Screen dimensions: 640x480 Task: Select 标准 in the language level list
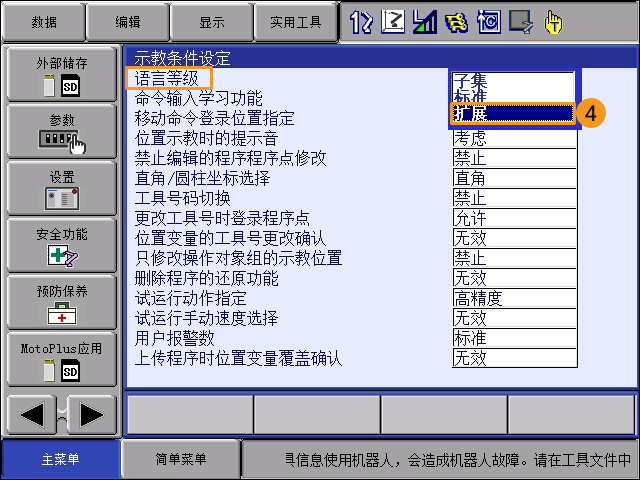click(x=513, y=96)
